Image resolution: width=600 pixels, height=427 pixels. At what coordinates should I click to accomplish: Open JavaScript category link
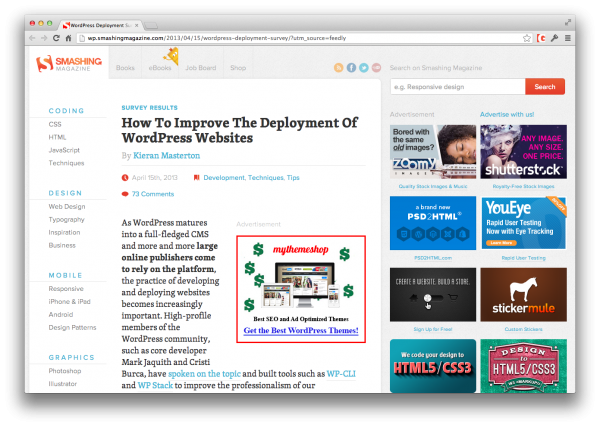[64, 150]
